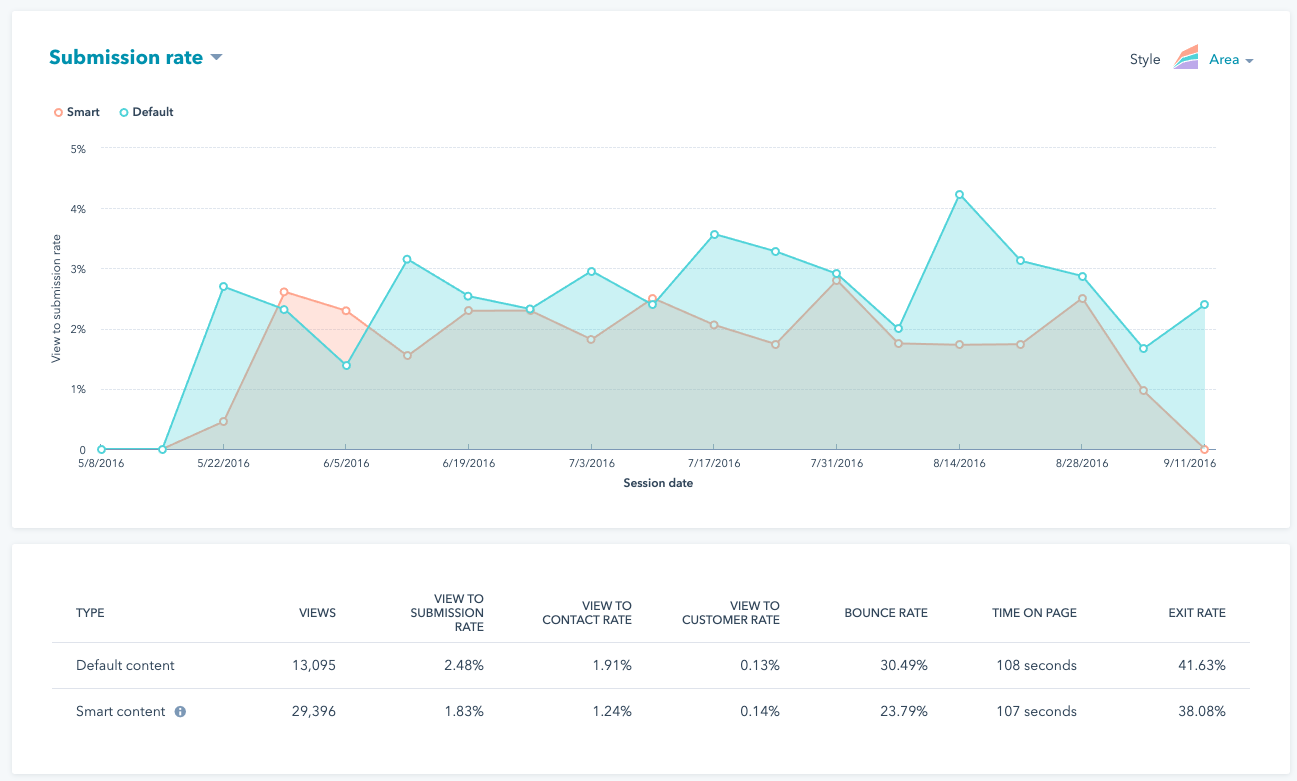Click the 108 seconds time value
The height and width of the screenshot is (781, 1297).
[x=1037, y=665]
